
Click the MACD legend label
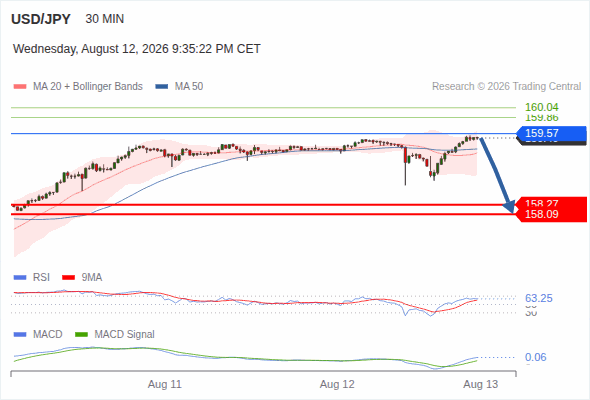tap(47, 335)
